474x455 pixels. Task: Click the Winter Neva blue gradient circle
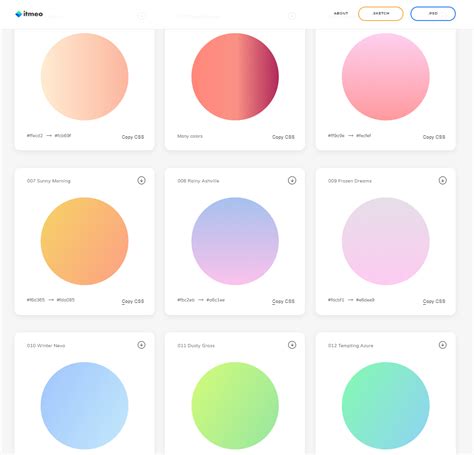click(85, 405)
